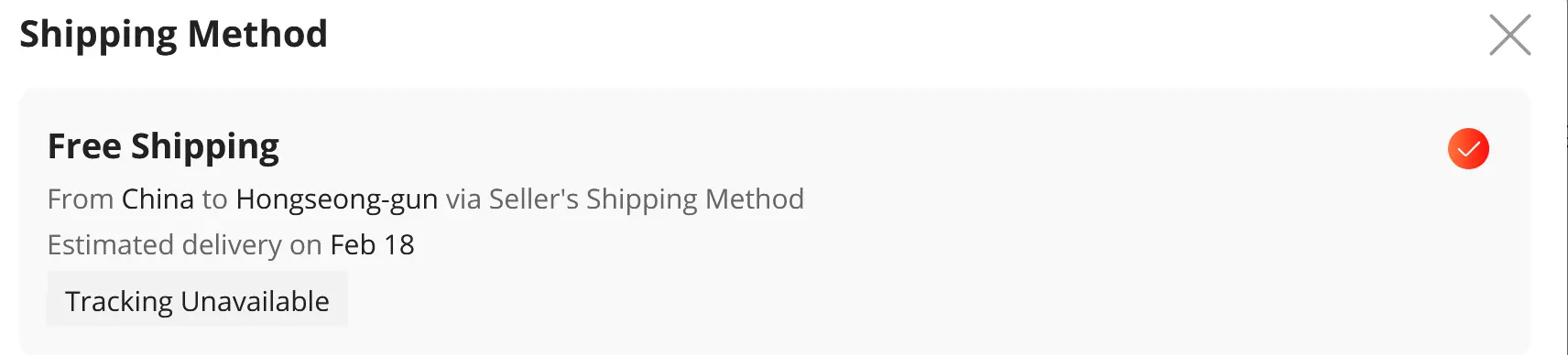Screen dimensions: 1568x355
Task: Click the Hongseong-gun destination text
Action: (336, 199)
